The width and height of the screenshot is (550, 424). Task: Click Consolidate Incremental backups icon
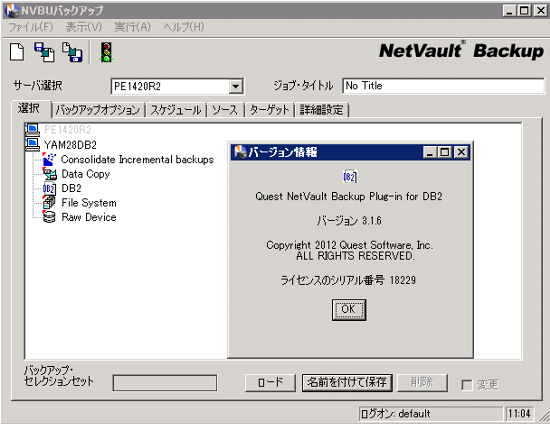[49, 159]
